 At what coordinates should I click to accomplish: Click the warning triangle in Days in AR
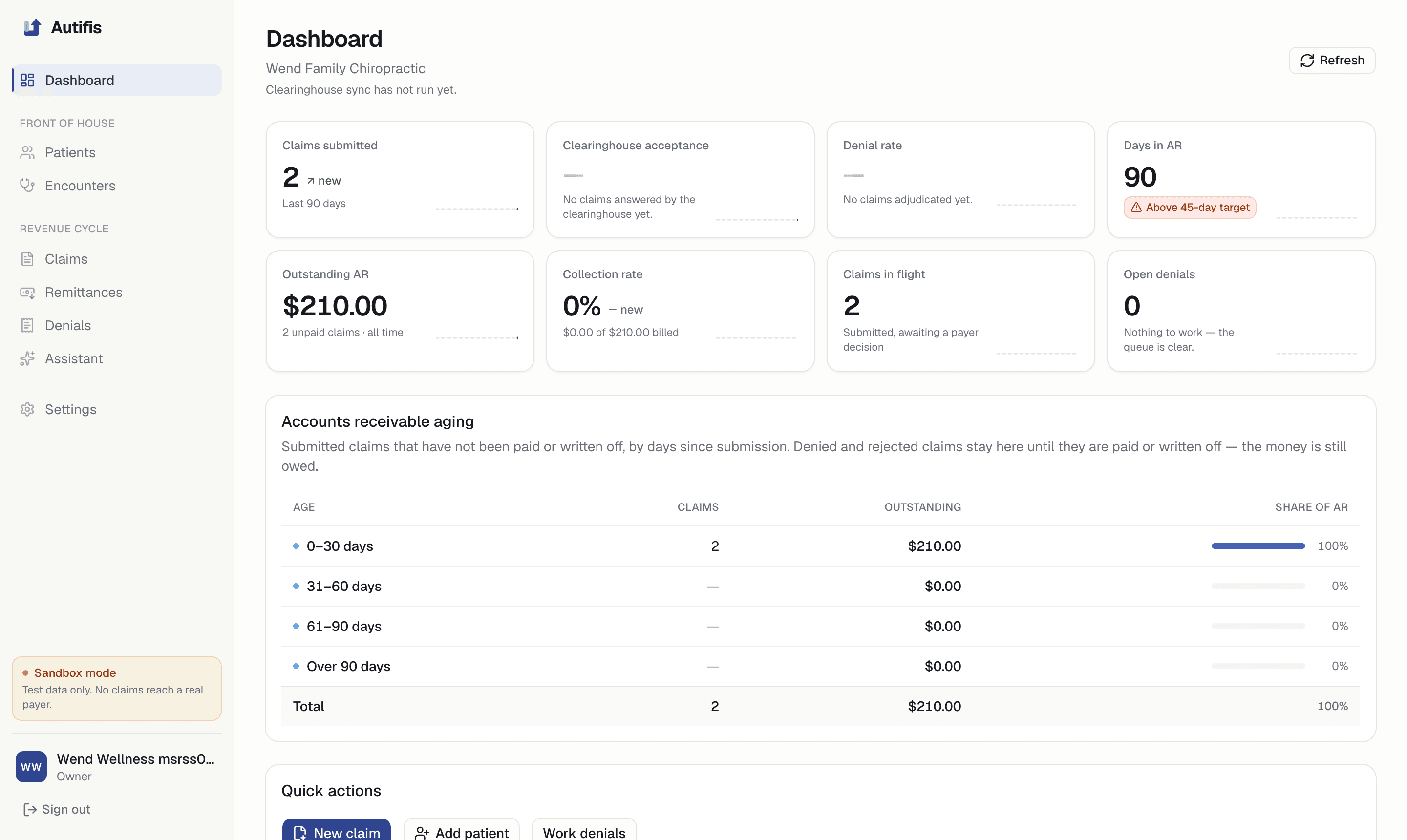(x=1136, y=207)
